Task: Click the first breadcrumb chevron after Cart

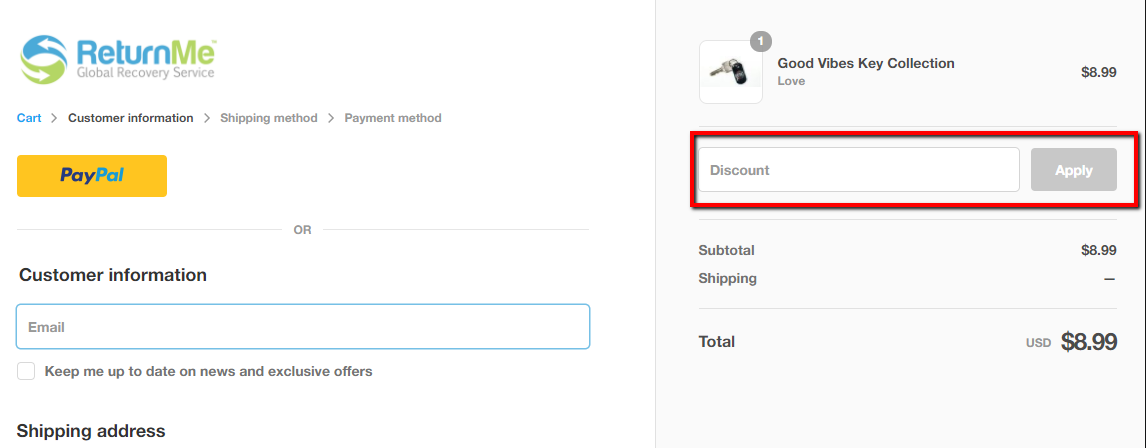Action: pyautogui.click(x=55, y=118)
